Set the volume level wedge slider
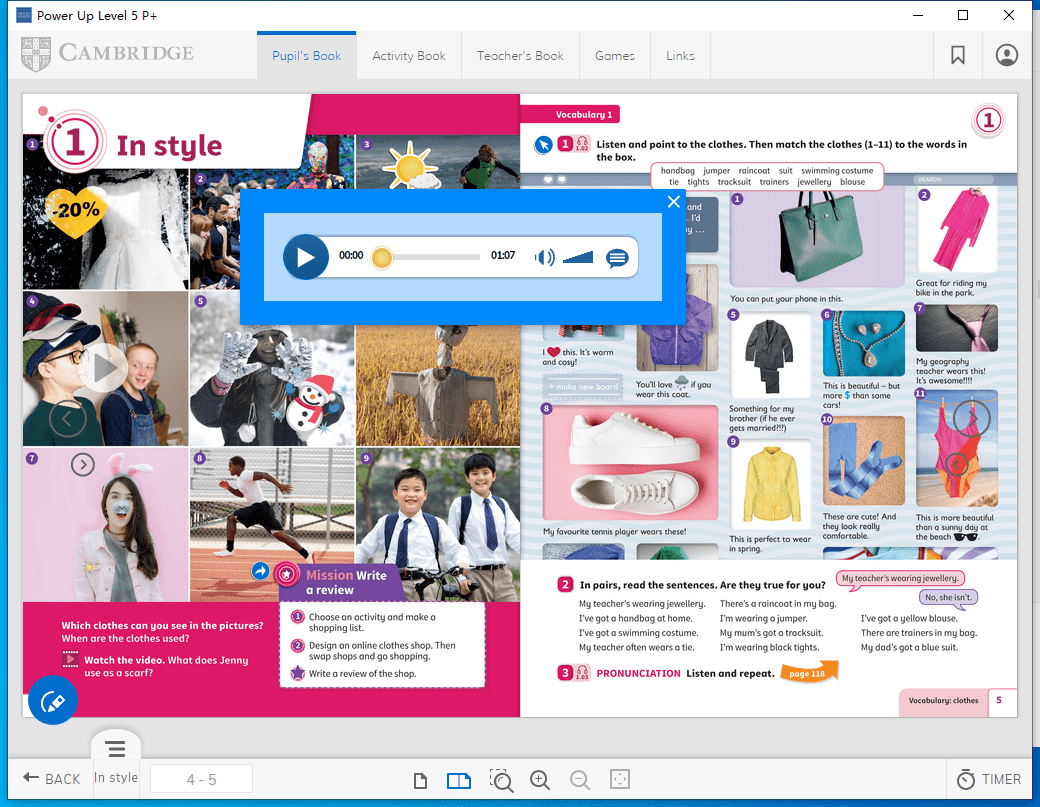Screen dimensions: 1040x807 pyautogui.click(x=578, y=257)
